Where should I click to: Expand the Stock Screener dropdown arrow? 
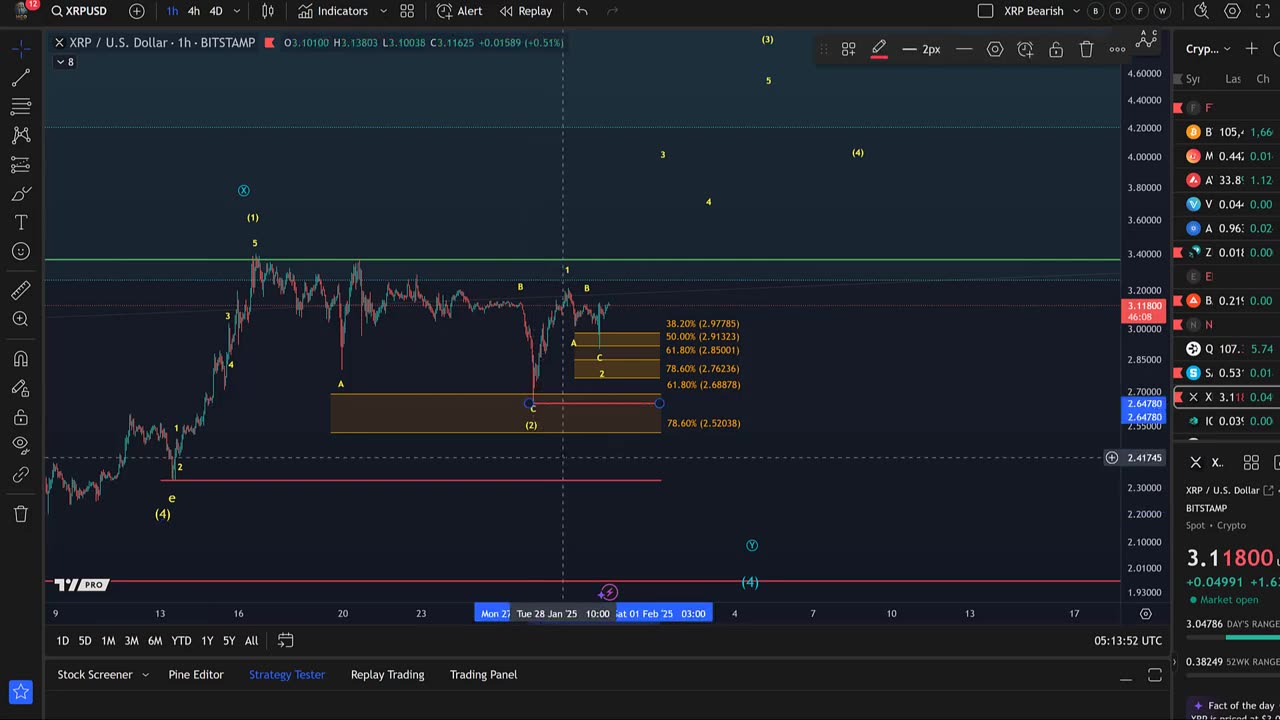point(145,675)
